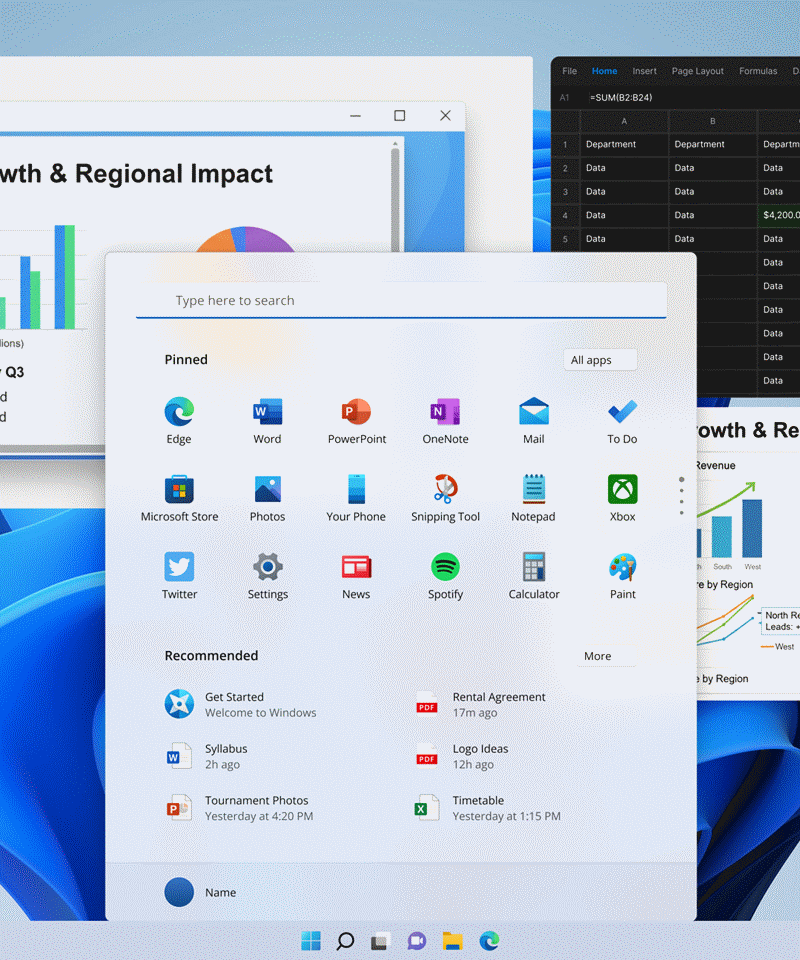Open Page Layout tab in spreadsheet
The image size is (800, 960).
(x=697, y=71)
